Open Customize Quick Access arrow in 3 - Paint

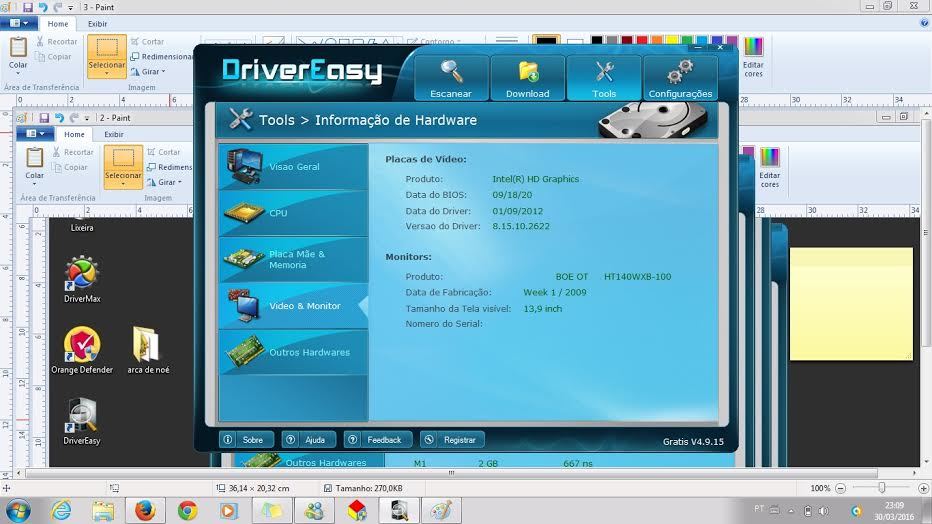click(x=70, y=8)
